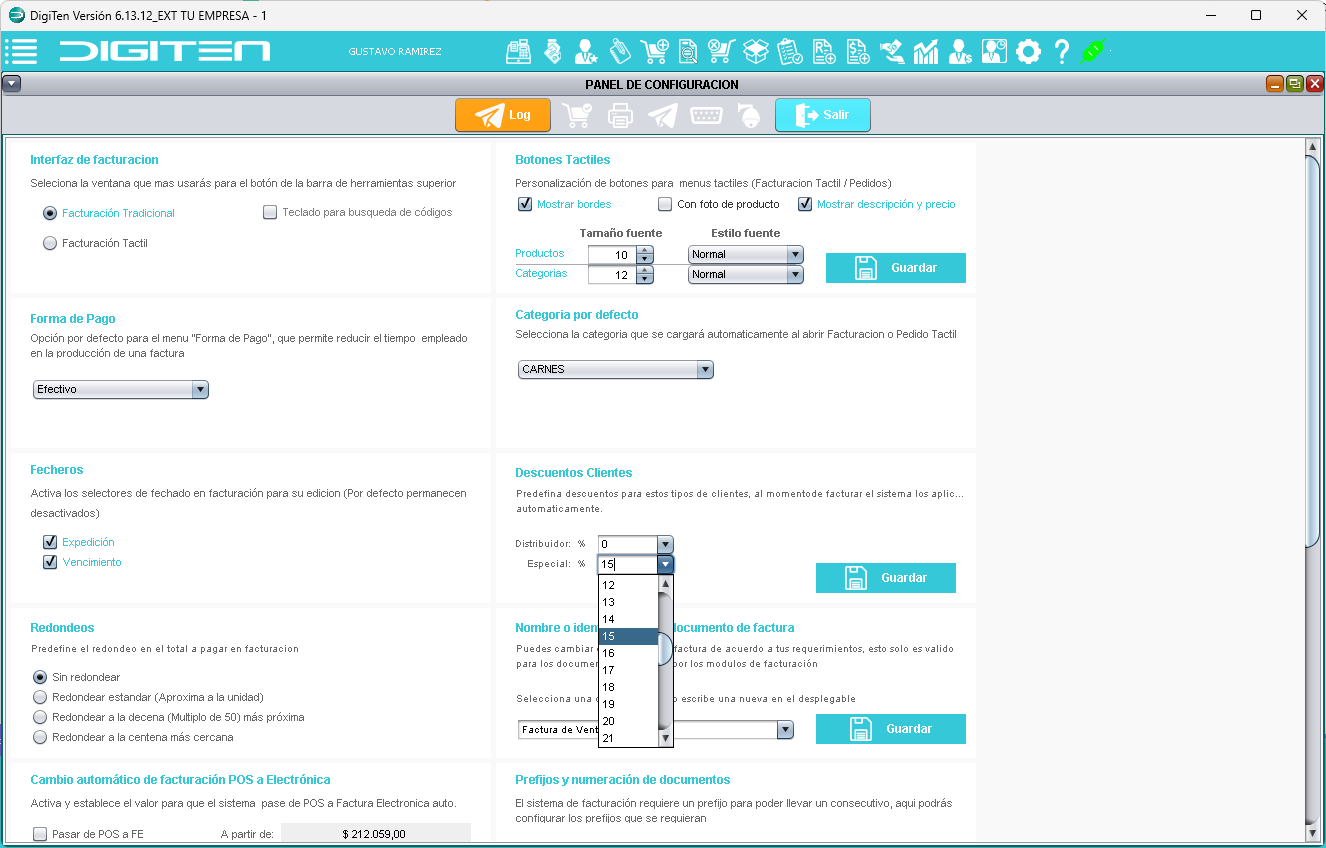This screenshot has height=848, width=1326.
Task: Open the customer with star icon
Action: tap(586, 51)
